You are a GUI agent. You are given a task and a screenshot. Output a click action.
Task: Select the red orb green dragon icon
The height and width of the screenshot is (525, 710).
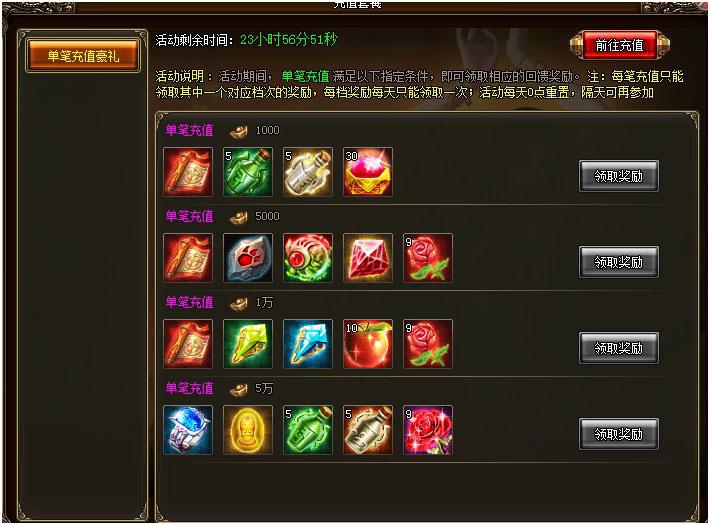click(308, 258)
